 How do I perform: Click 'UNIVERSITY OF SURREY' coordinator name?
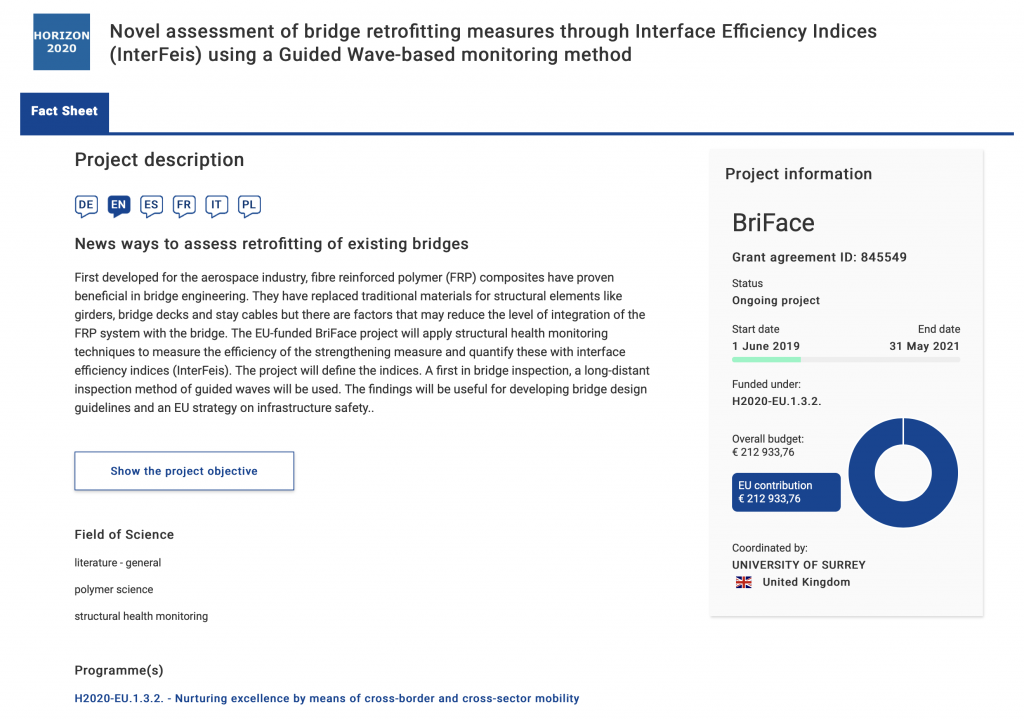pos(799,565)
